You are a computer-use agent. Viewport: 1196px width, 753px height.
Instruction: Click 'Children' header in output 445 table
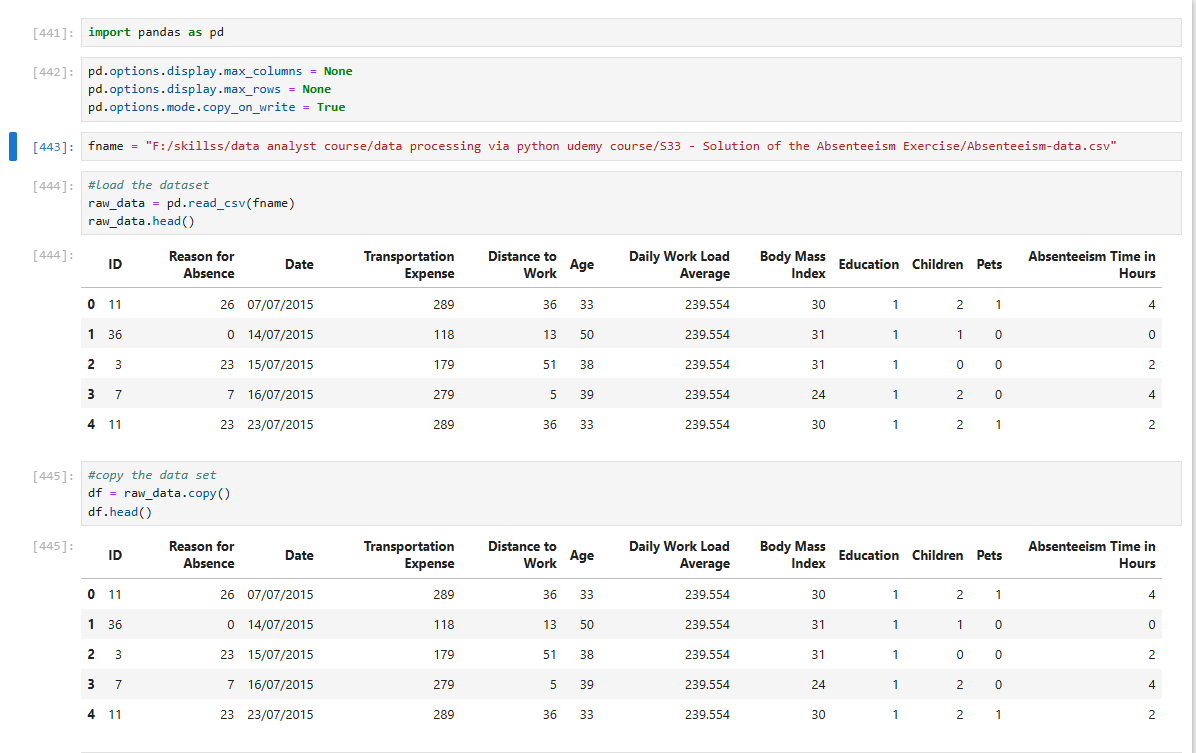coord(937,555)
